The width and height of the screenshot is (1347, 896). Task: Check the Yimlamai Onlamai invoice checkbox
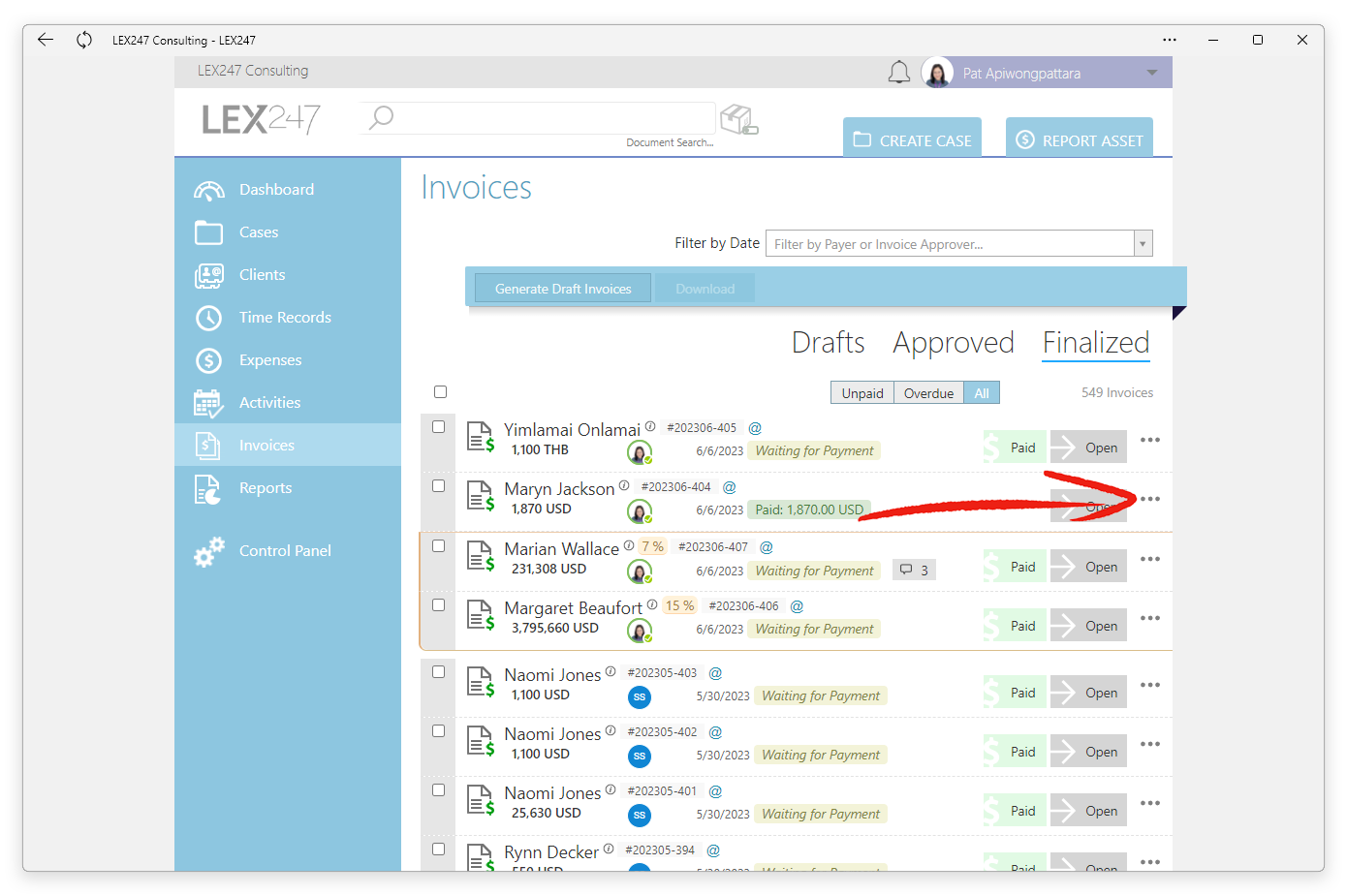click(439, 427)
